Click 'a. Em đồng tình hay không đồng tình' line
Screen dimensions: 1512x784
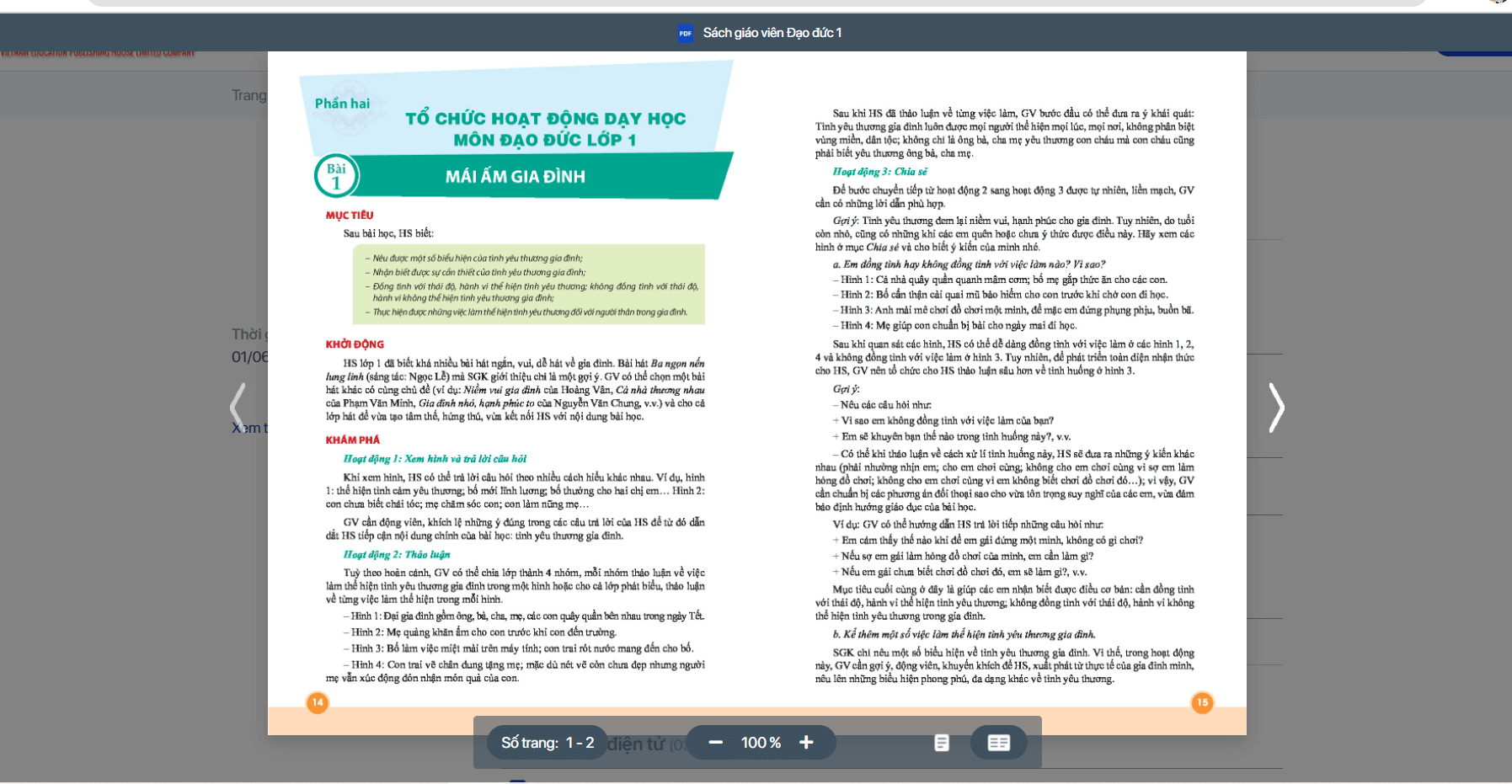[969, 264]
